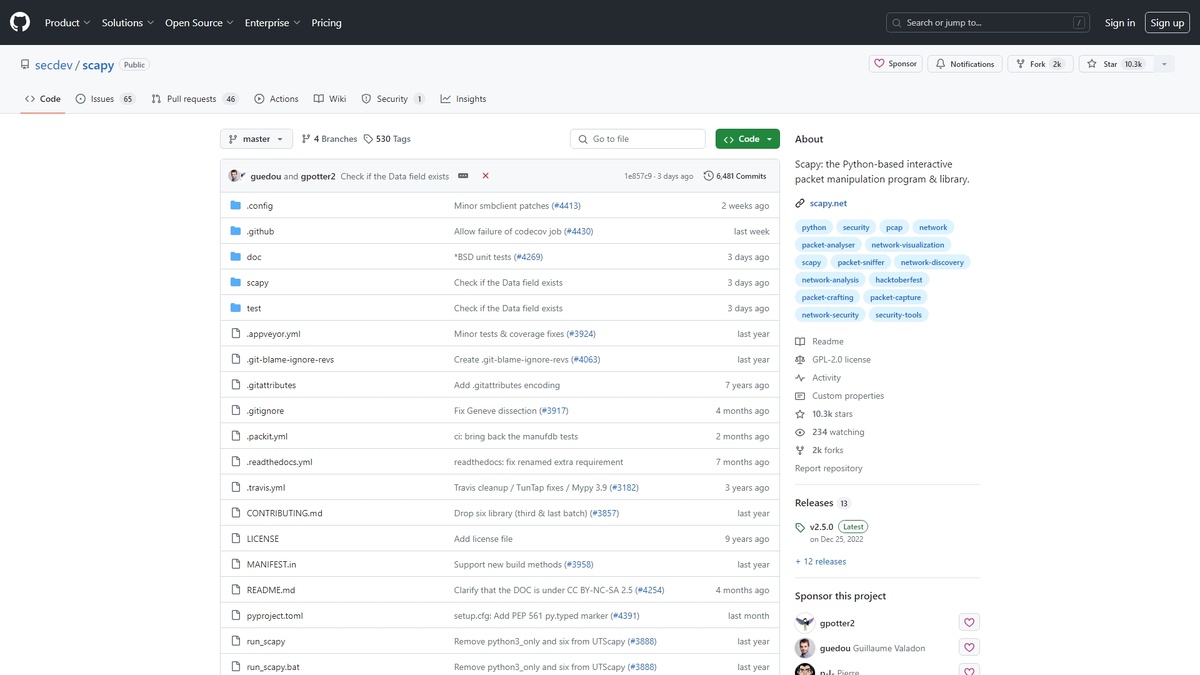Open the Star lists dropdown arrow
The image size is (1200, 675).
[1165, 64]
